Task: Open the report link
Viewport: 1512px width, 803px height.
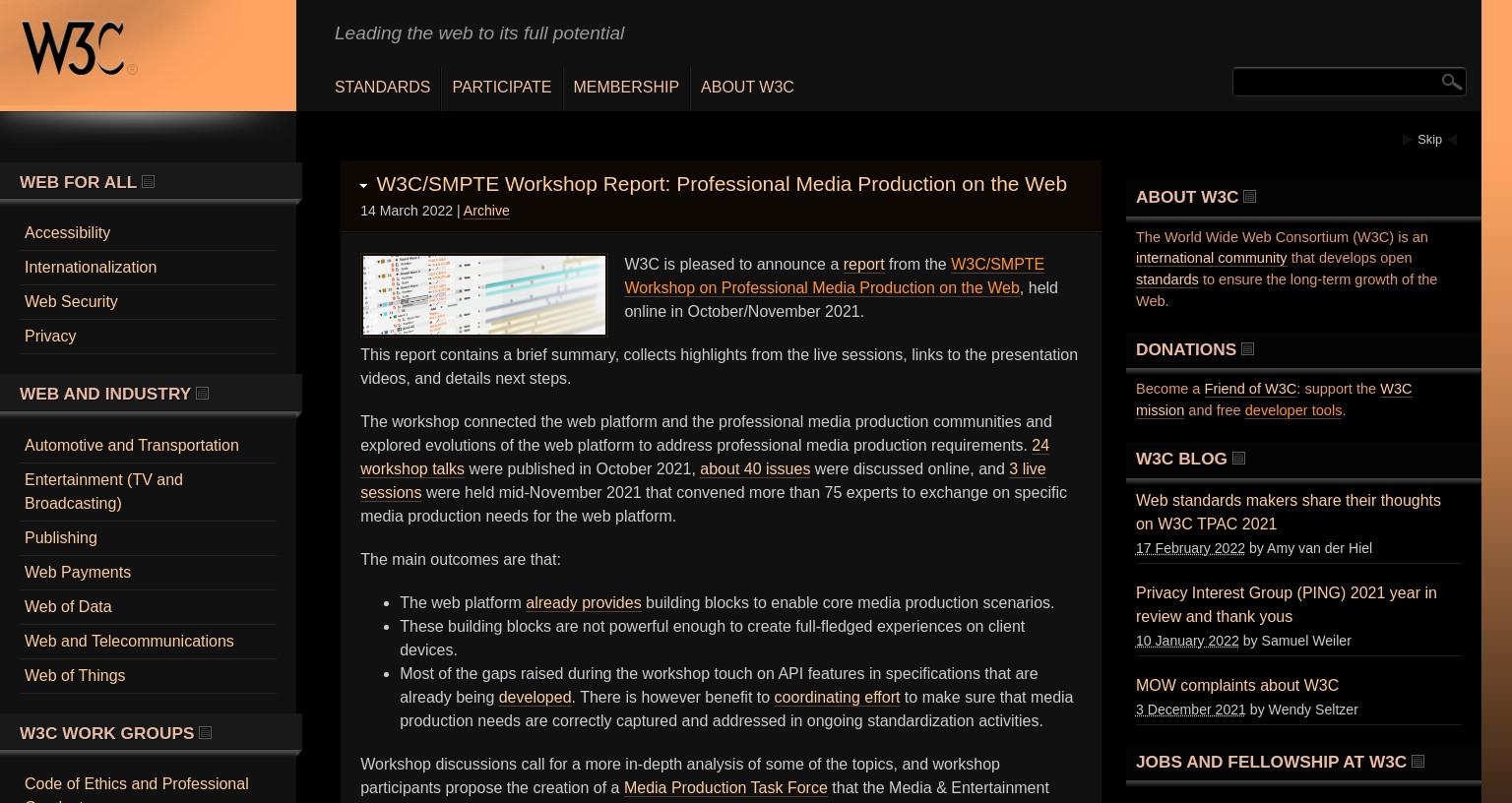Action: pos(863,265)
